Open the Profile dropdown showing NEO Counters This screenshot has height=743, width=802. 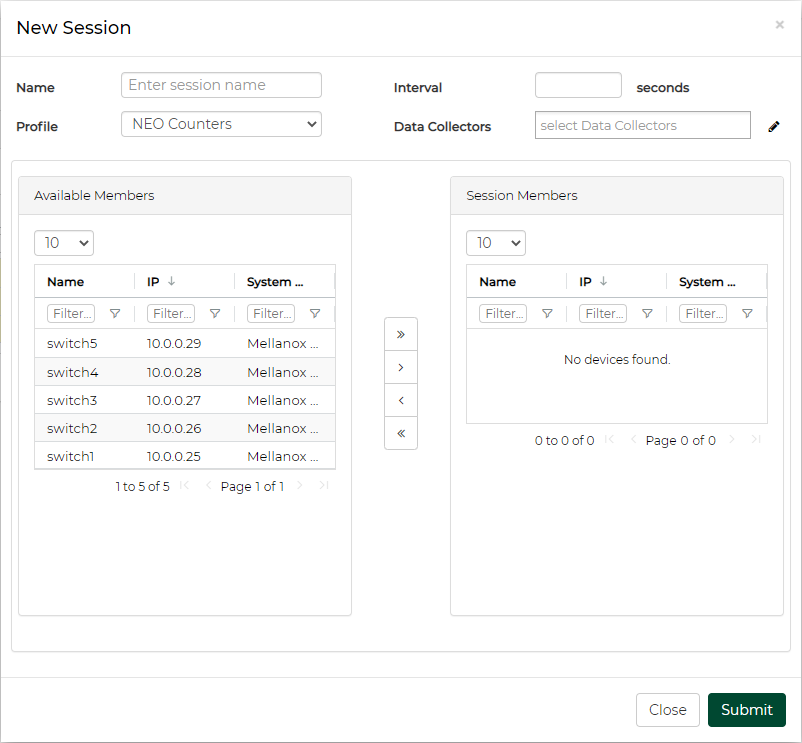coord(221,124)
